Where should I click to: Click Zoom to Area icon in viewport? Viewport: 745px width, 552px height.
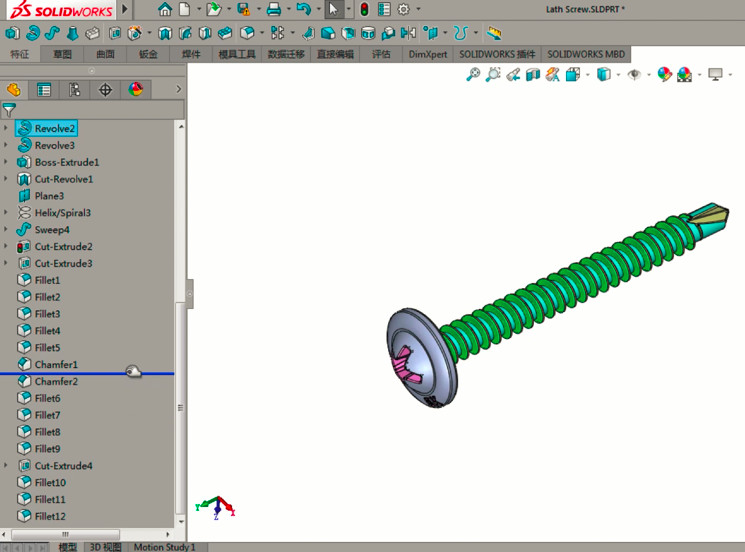coord(493,75)
